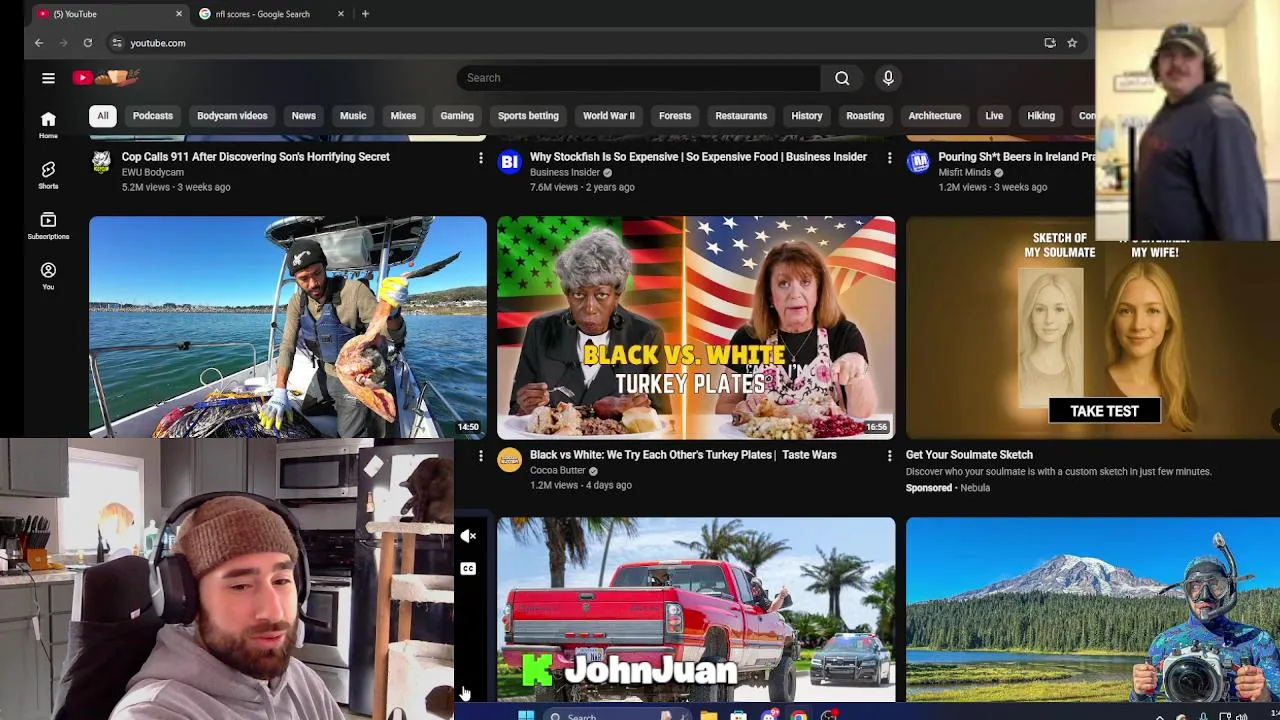Image resolution: width=1280 pixels, height=720 pixels.
Task: Open Get Your Soulmate Sketch ad title
Action: (x=969, y=455)
